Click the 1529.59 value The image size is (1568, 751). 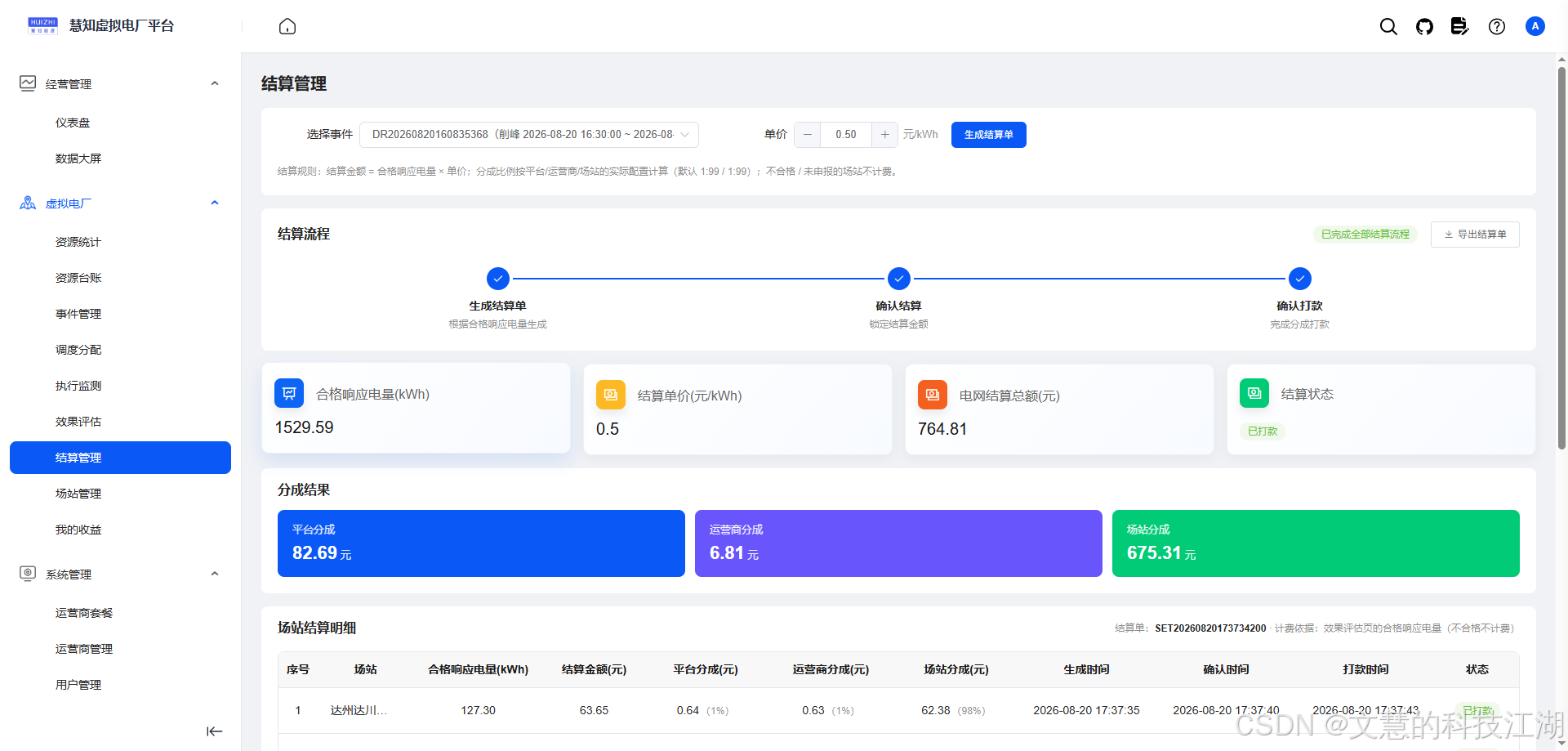click(304, 427)
